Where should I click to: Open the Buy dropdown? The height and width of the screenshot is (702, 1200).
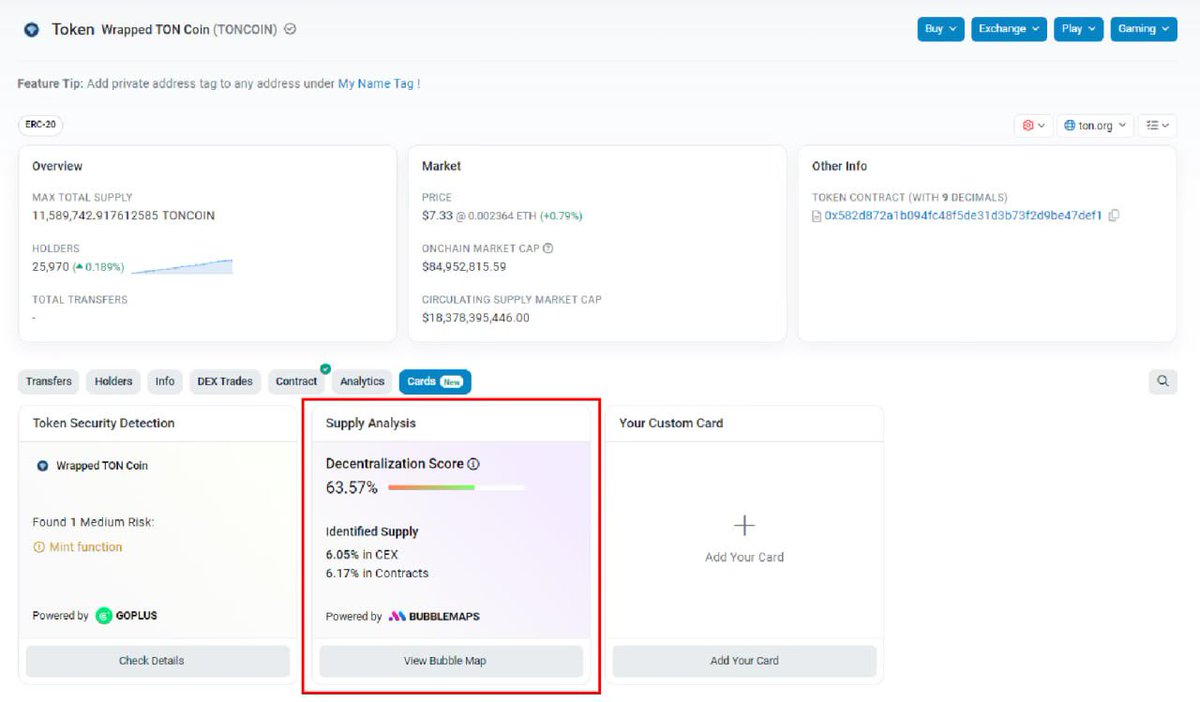(x=939, y=29)
